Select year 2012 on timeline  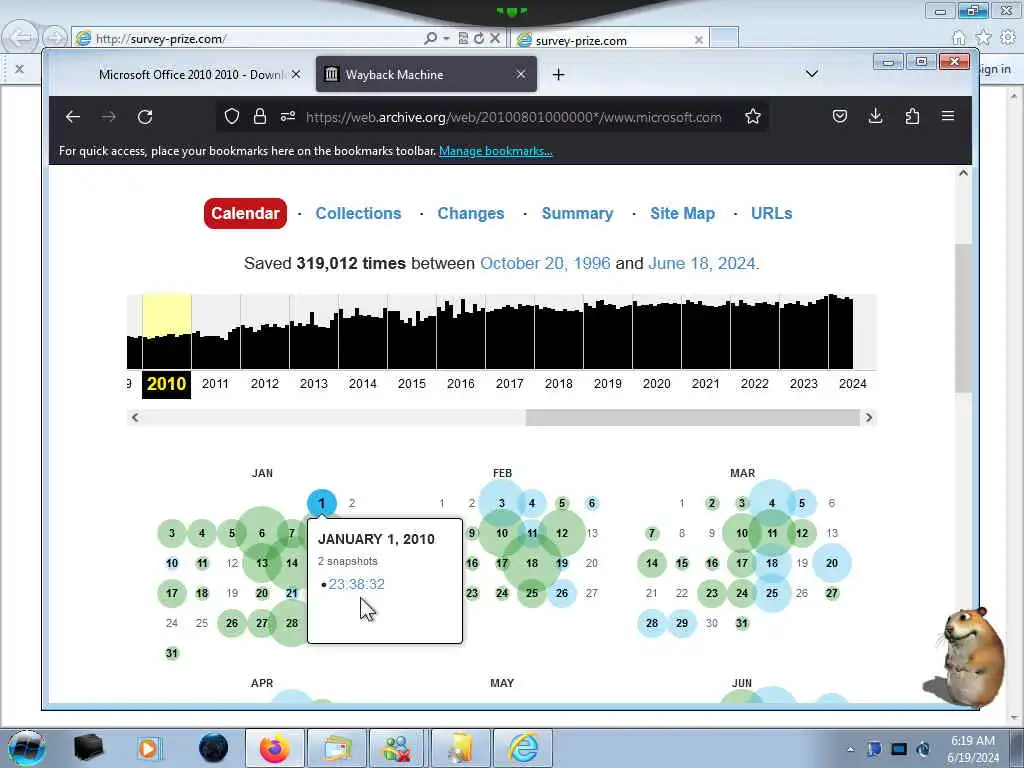coord(264,384)
